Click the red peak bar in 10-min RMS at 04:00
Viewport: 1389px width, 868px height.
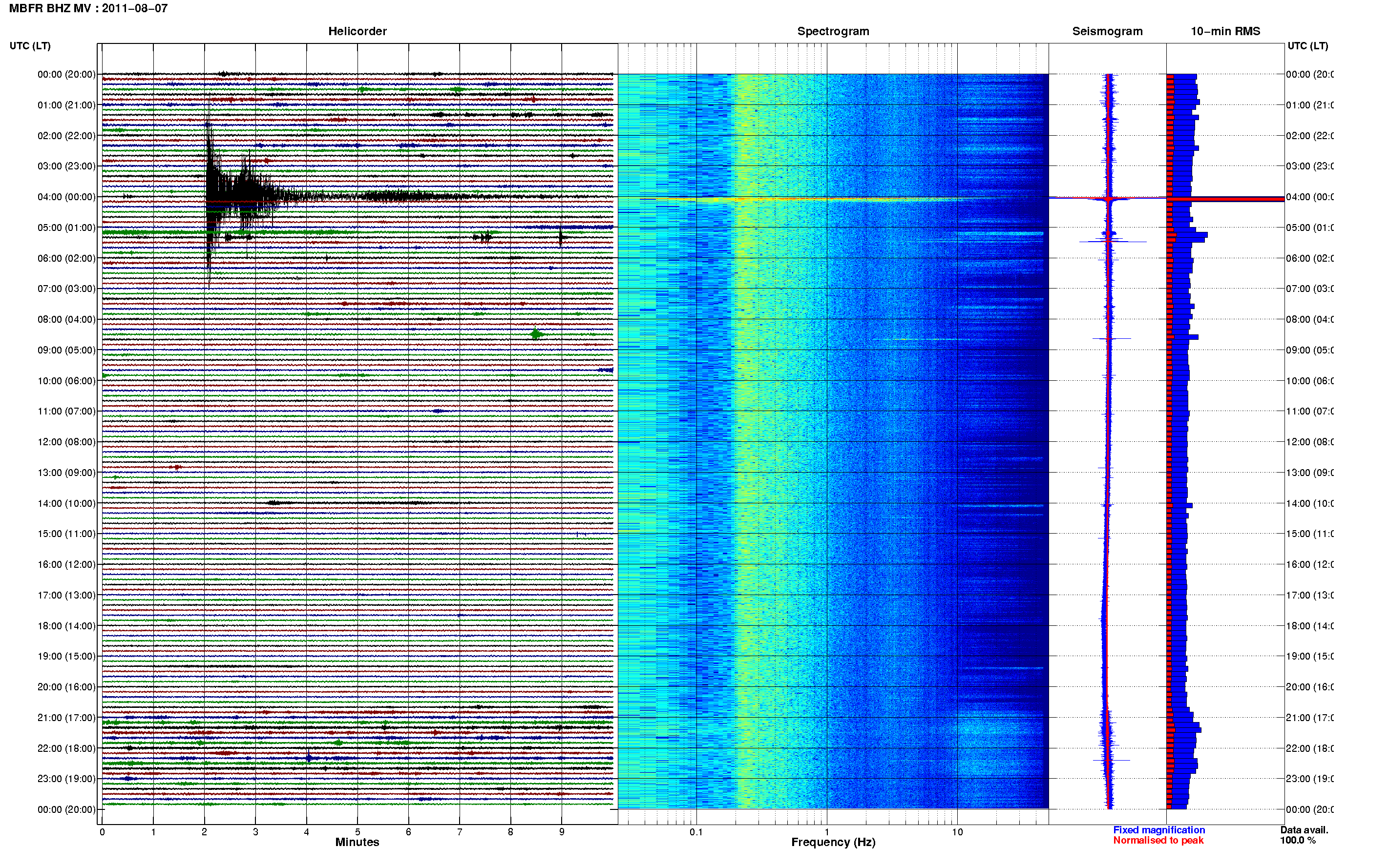tap(1225, 199)
